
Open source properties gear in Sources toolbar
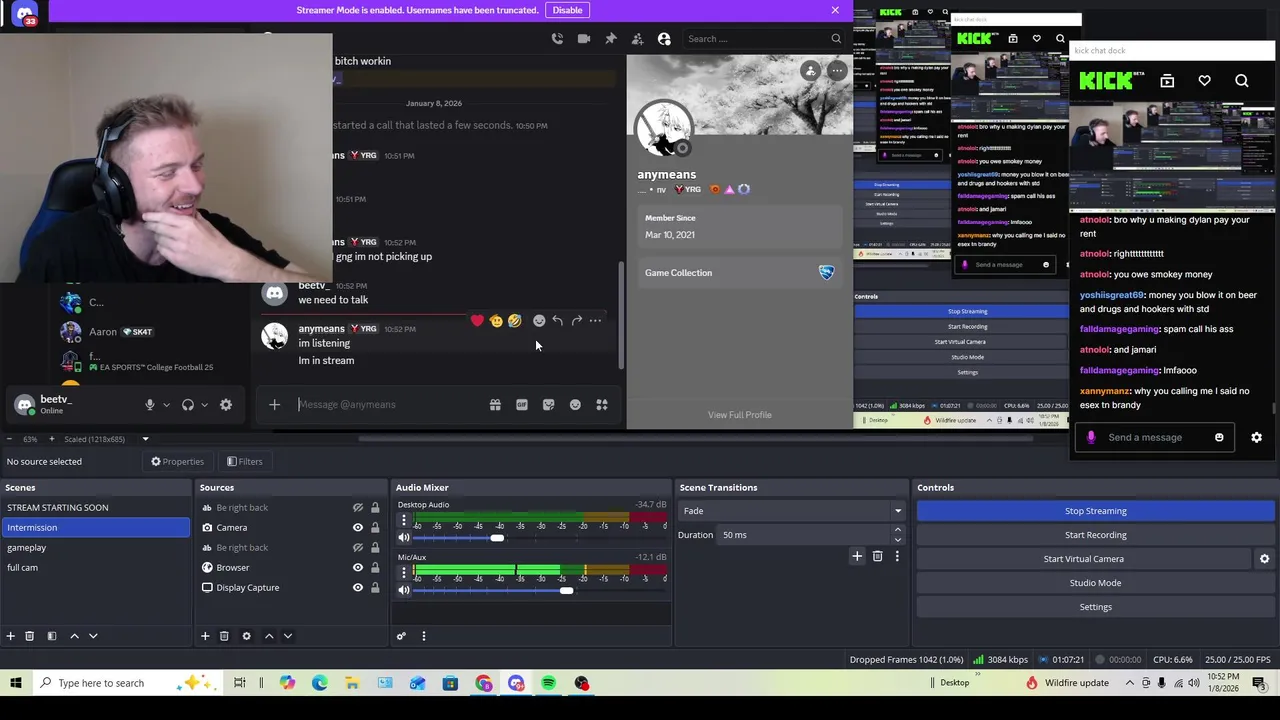point(246,636)
